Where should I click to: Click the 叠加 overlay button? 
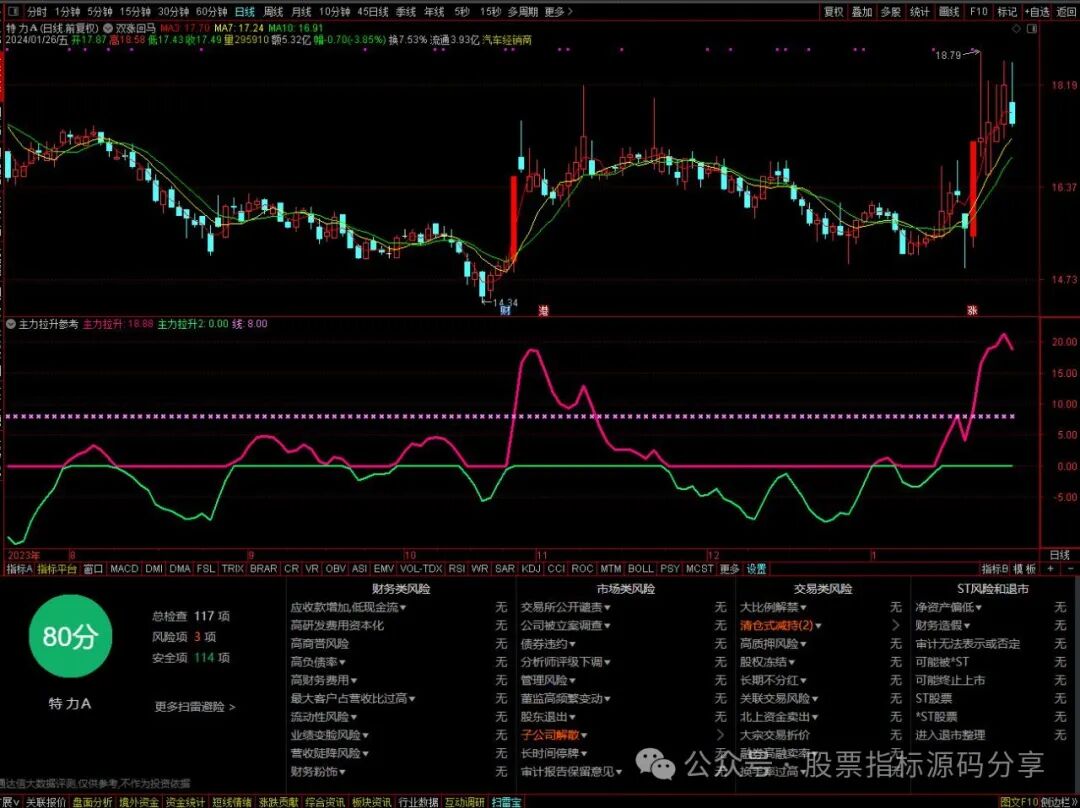862,12
